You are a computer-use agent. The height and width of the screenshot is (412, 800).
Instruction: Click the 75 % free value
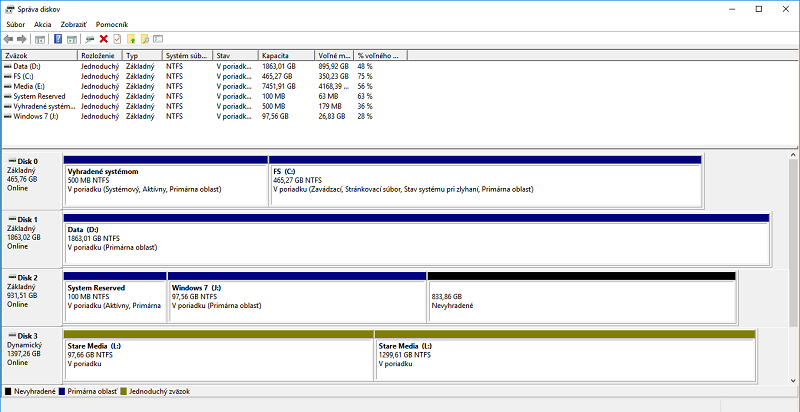(x=365, y=76)
